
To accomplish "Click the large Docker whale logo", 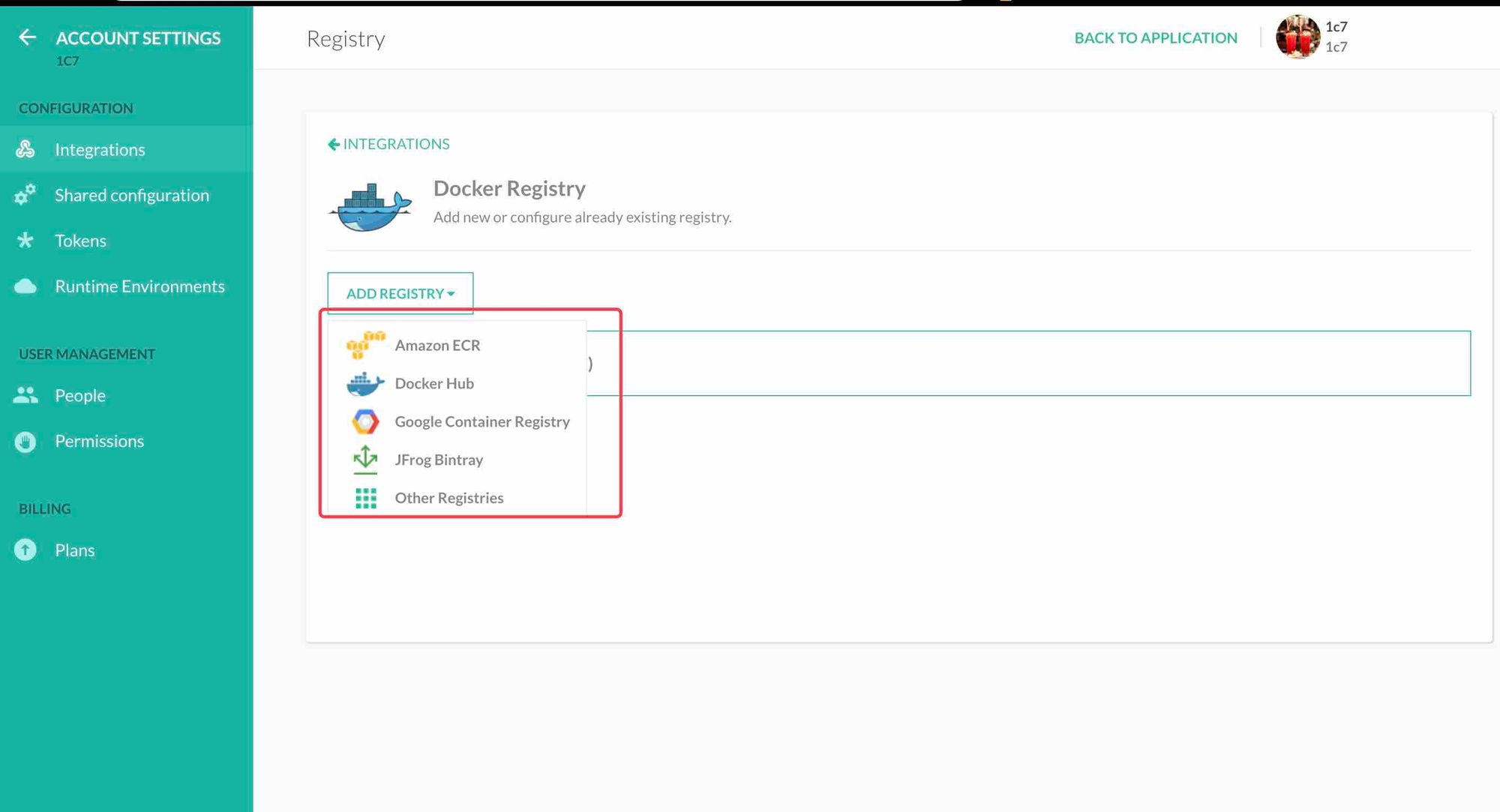I will coord(370,207).
